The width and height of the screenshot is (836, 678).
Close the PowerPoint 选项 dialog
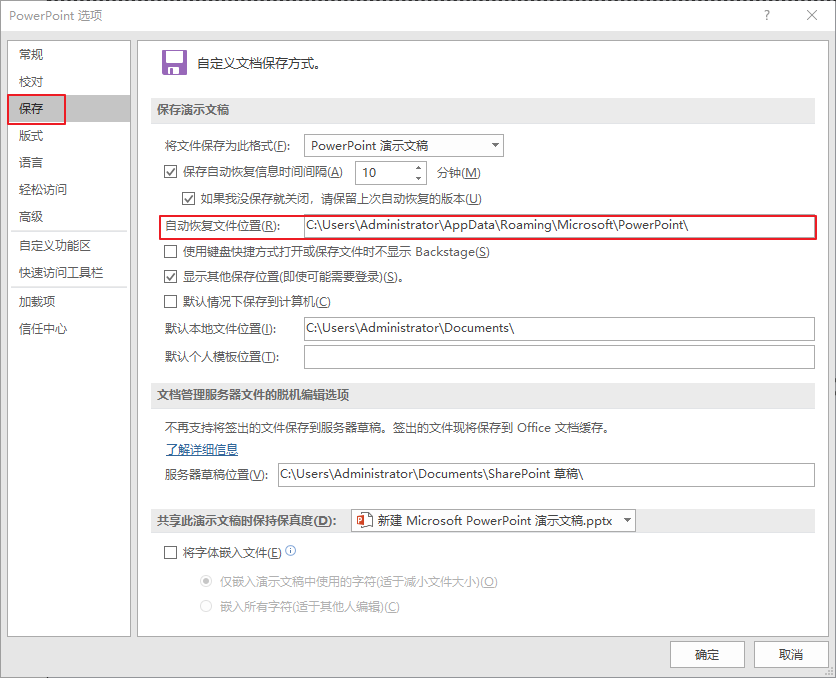pyautogui.click(x=812, y=15)
